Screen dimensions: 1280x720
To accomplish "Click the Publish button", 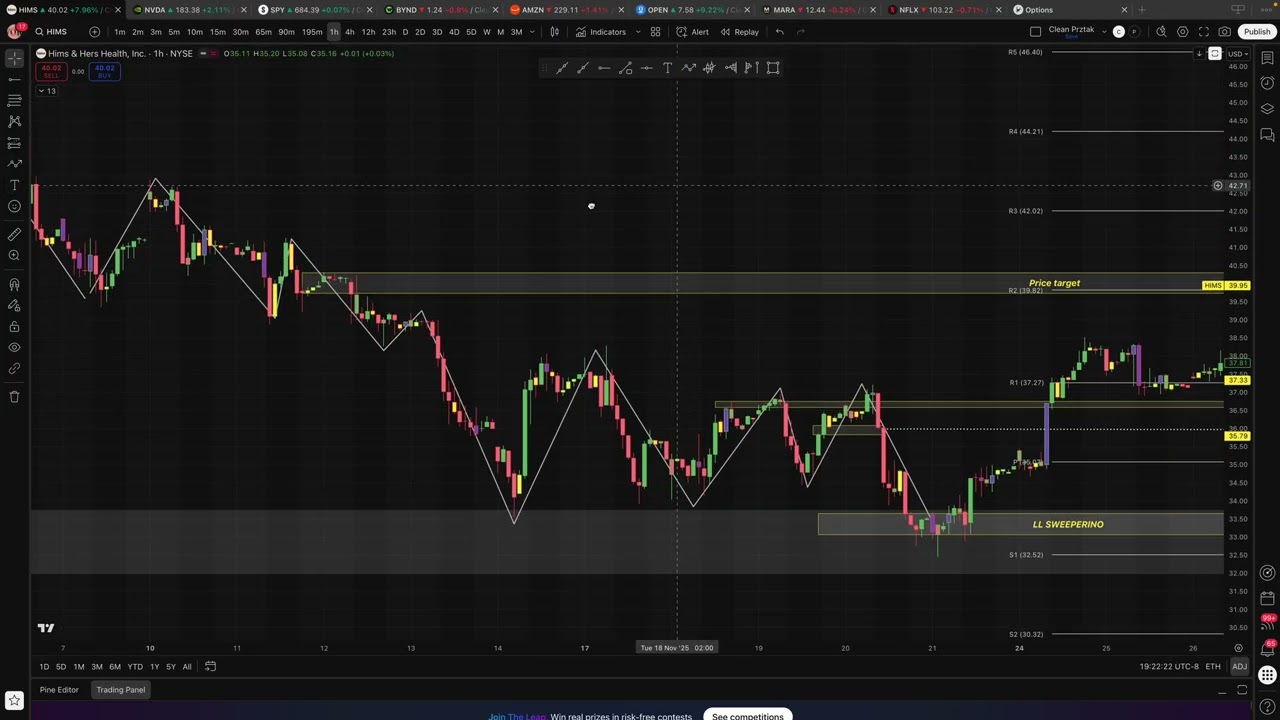I will pos(1257,32).
